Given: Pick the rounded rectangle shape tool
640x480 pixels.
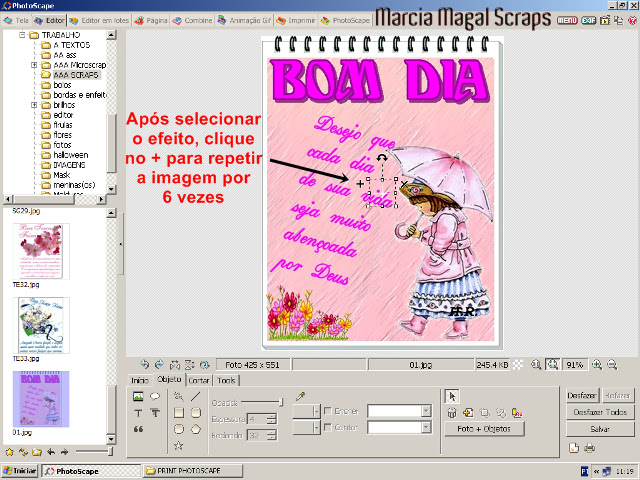Looking at the screenshot, I should [196, 413].
